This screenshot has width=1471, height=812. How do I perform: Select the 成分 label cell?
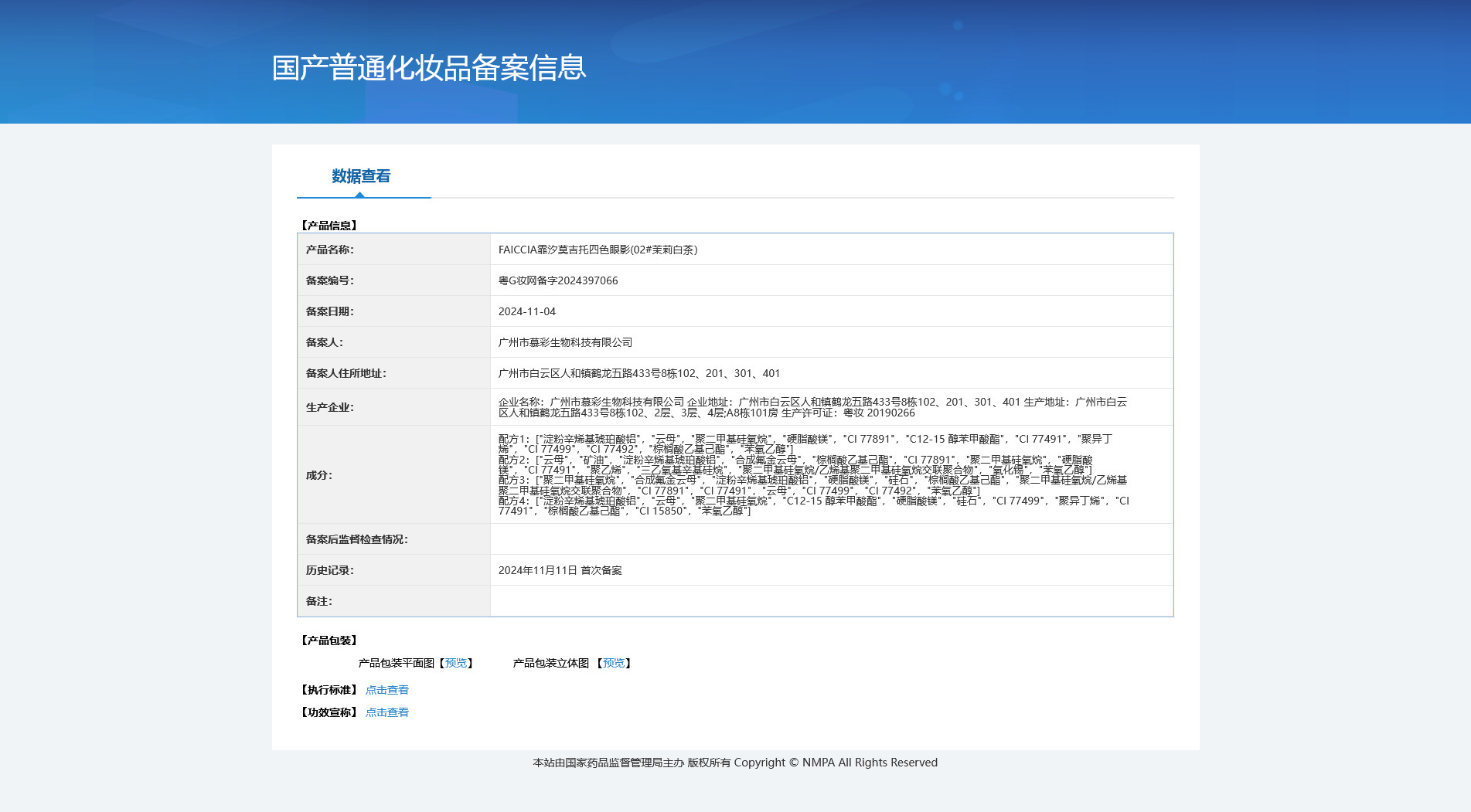394,474
